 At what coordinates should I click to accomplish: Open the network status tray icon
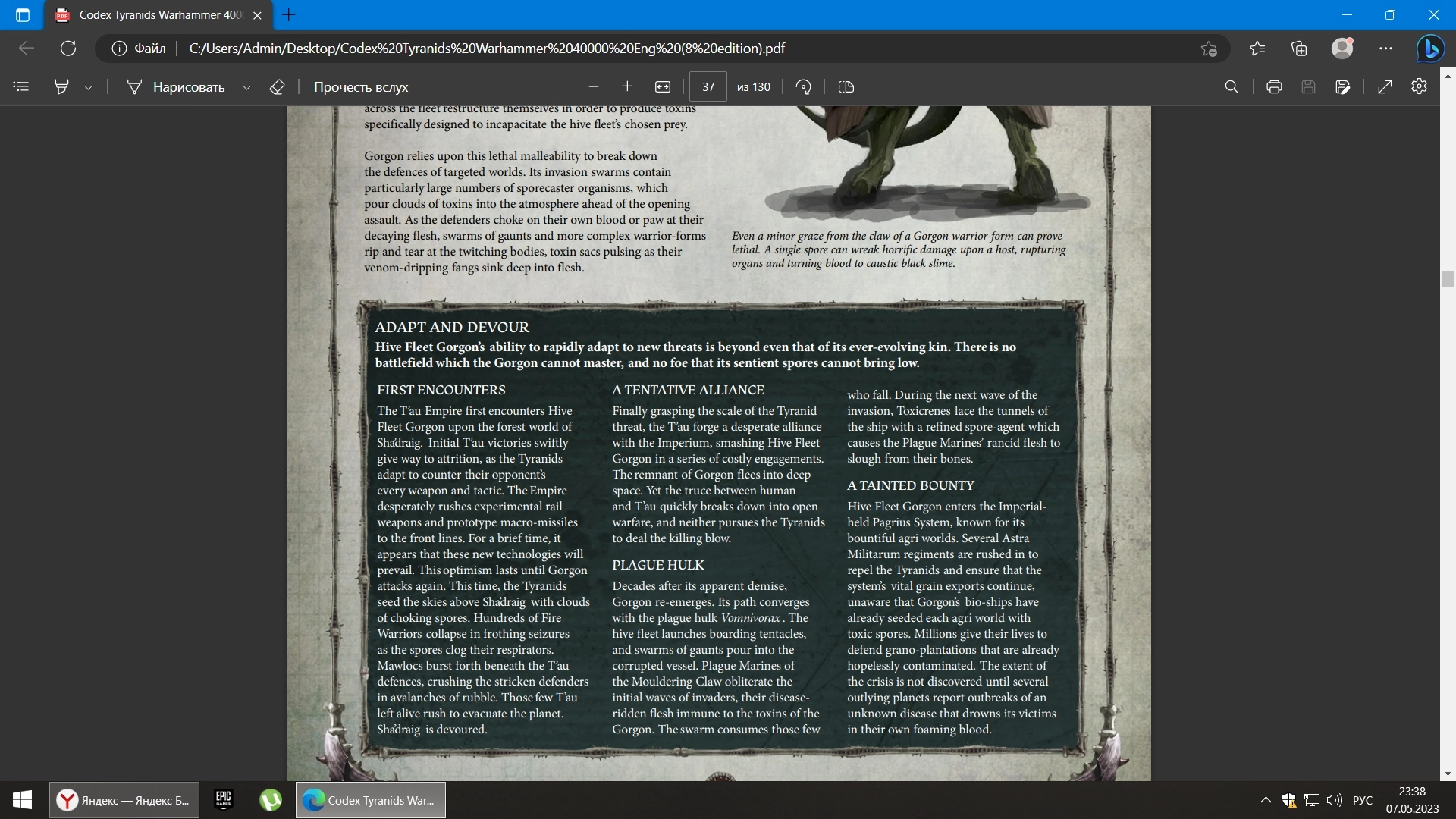(x=1312, y=800)
